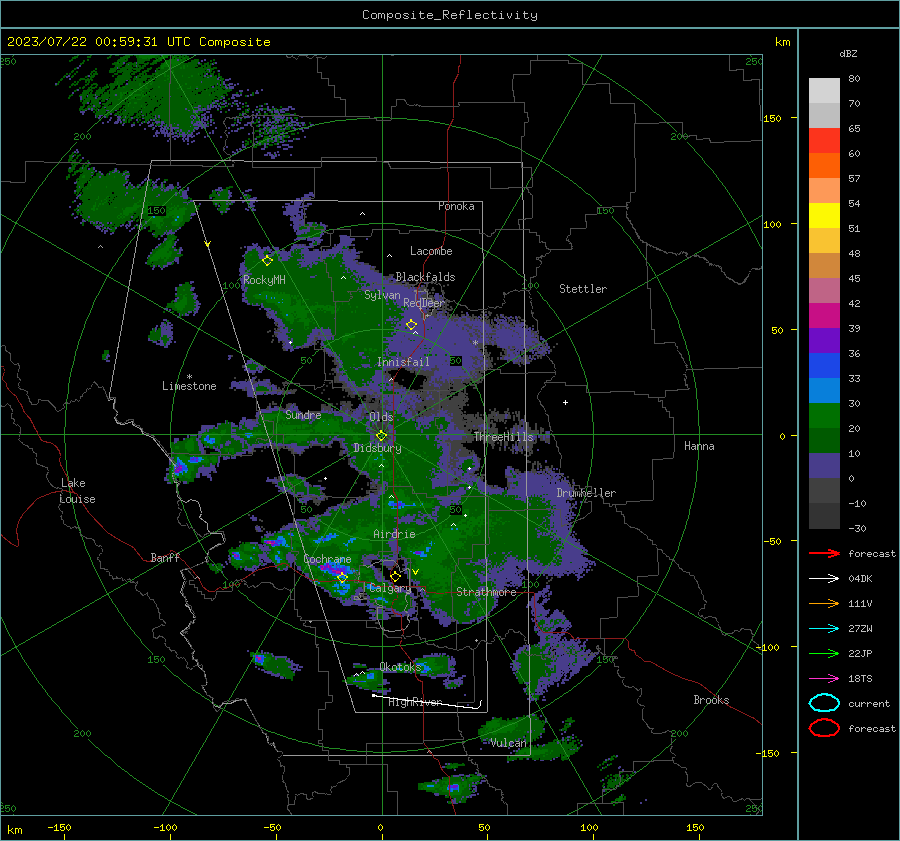
Task: Click the magenta dBZ legend swatch
Action: pos(824,316)
